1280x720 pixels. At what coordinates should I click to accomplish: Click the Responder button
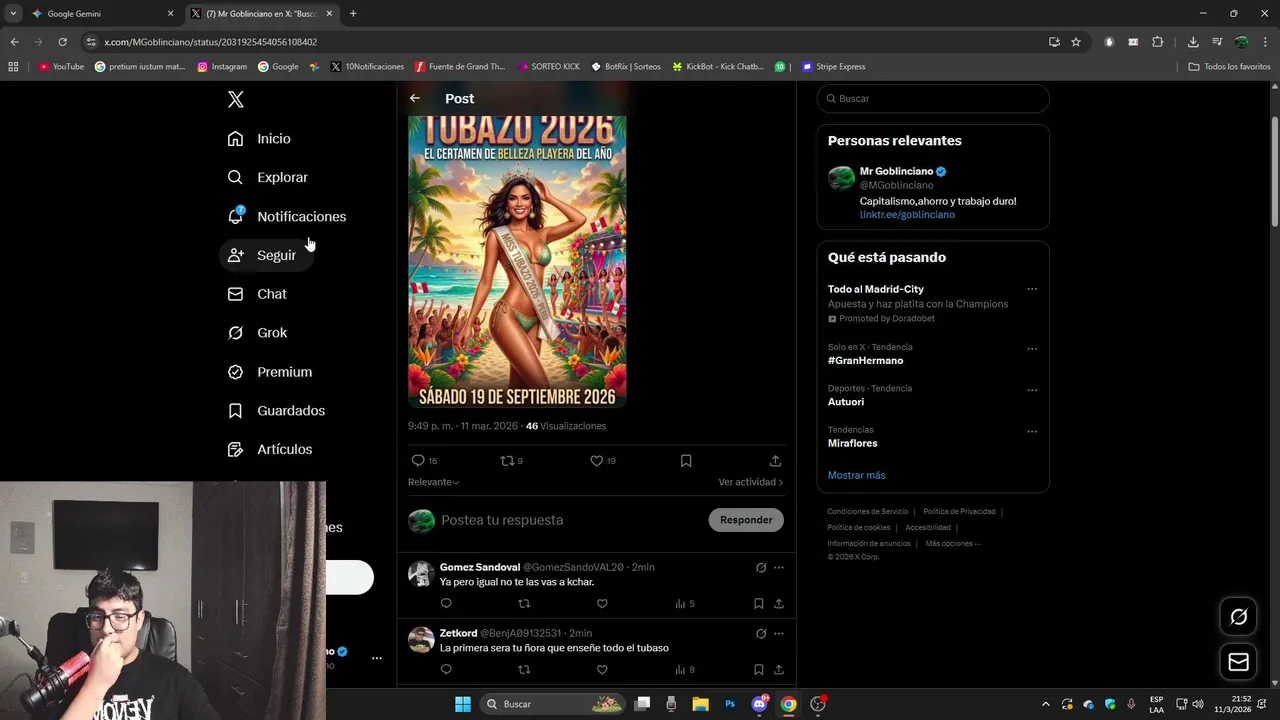point(746,520)
